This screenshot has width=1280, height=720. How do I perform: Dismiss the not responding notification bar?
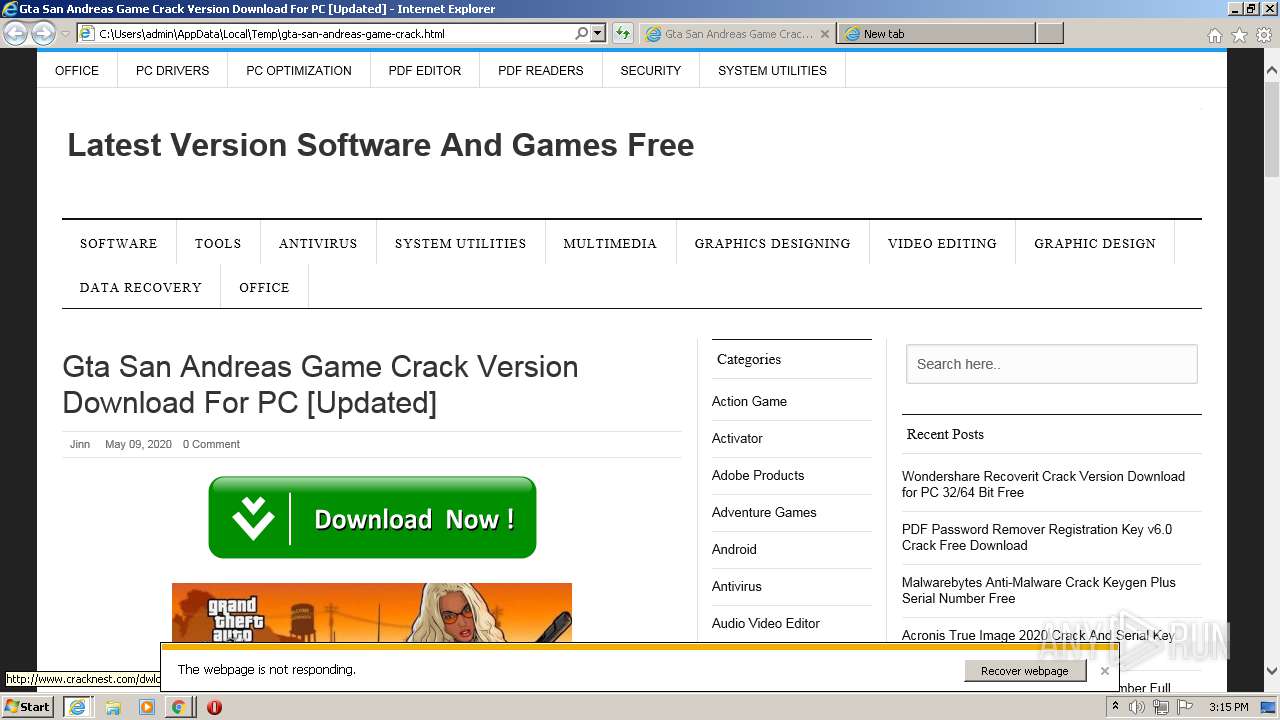pos(1104,671)
